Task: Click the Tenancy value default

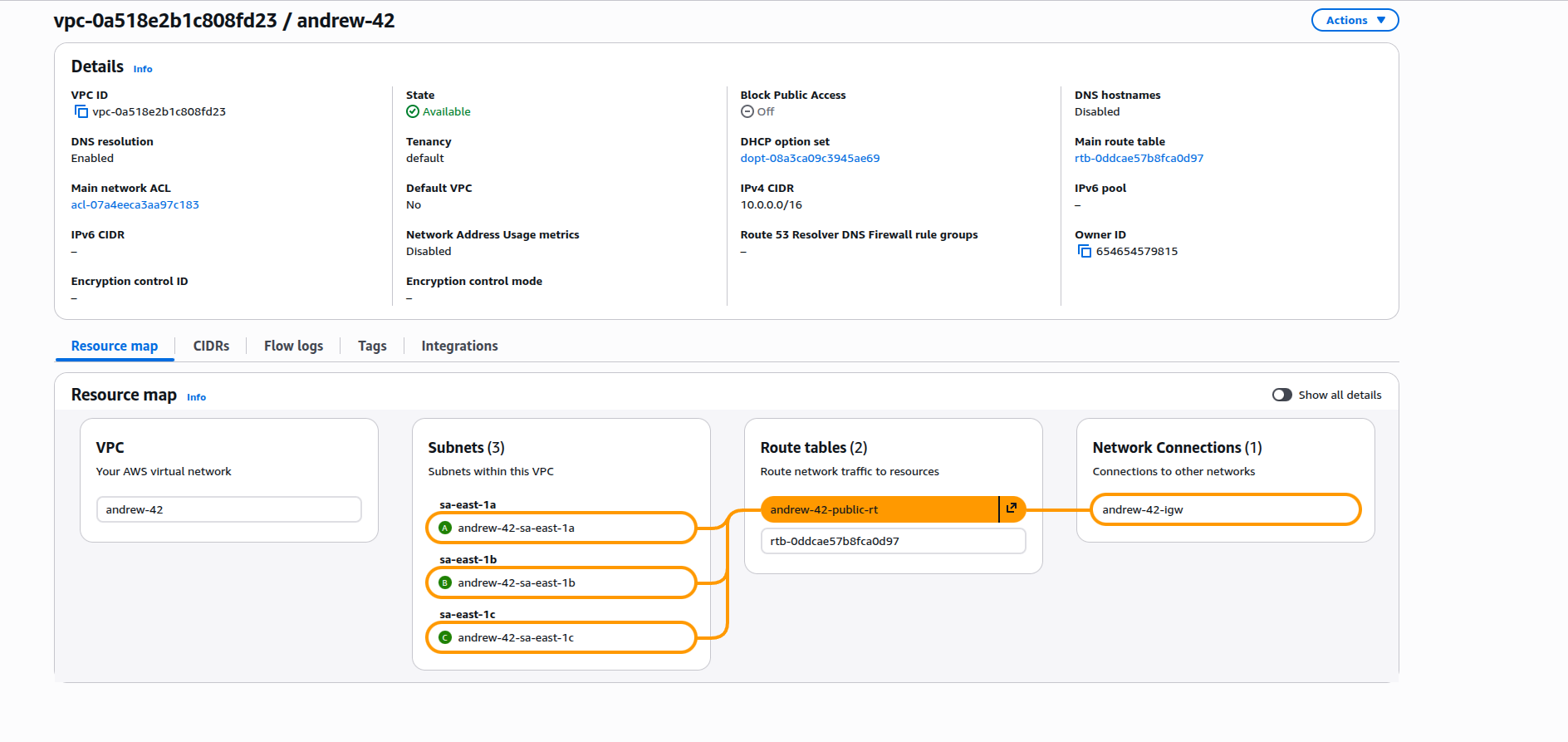Action: coord(425,158)
